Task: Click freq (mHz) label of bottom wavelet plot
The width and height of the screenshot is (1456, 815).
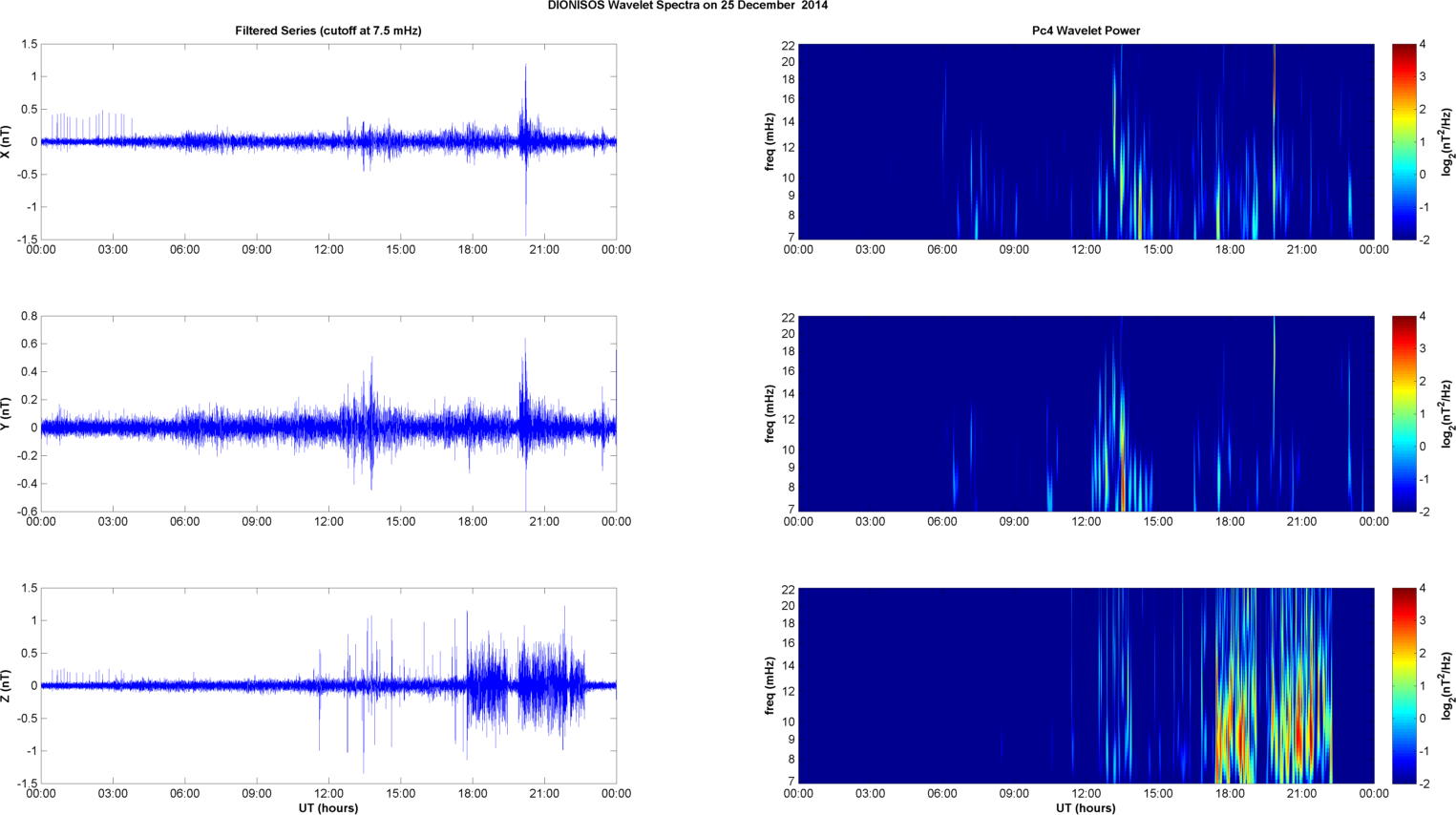Action: pyautogui.click(x=770, y=685)
